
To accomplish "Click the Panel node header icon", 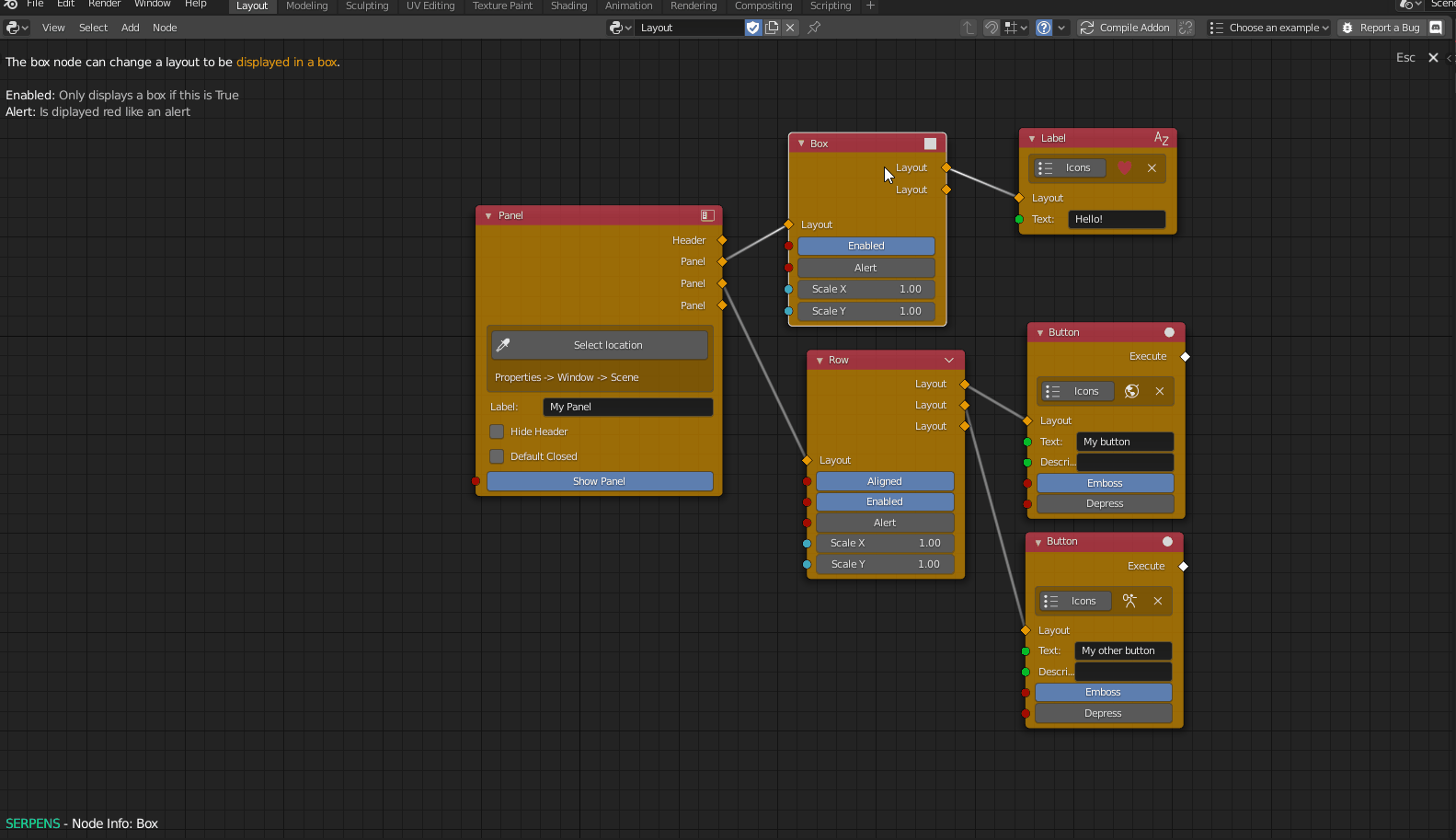I will click(x=707, y=215).
